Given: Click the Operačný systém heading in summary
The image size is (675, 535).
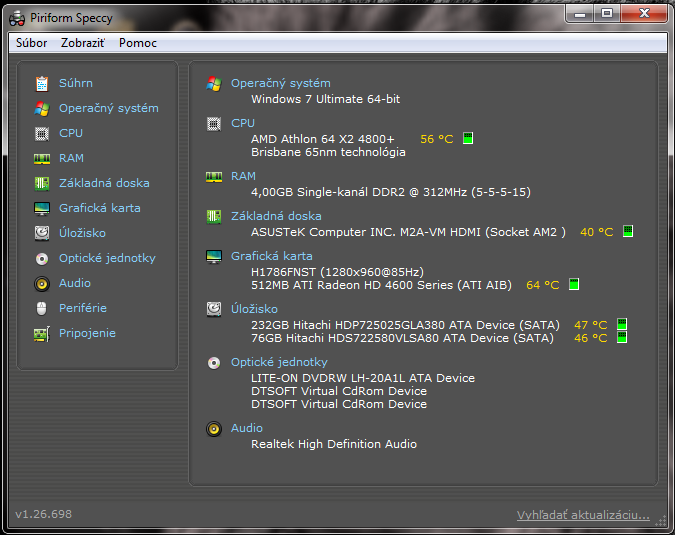Looking at the screenshot, I should click(281, 83).
